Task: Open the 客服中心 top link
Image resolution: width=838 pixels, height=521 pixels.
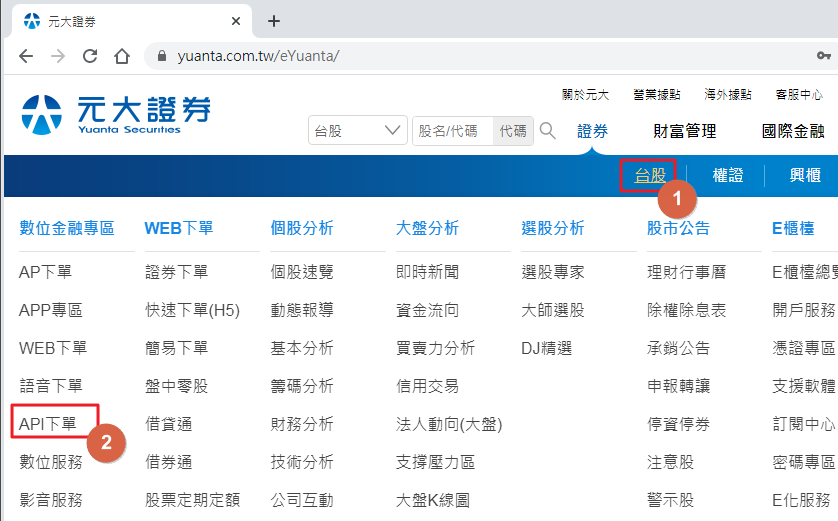Action: click(799, 95)
